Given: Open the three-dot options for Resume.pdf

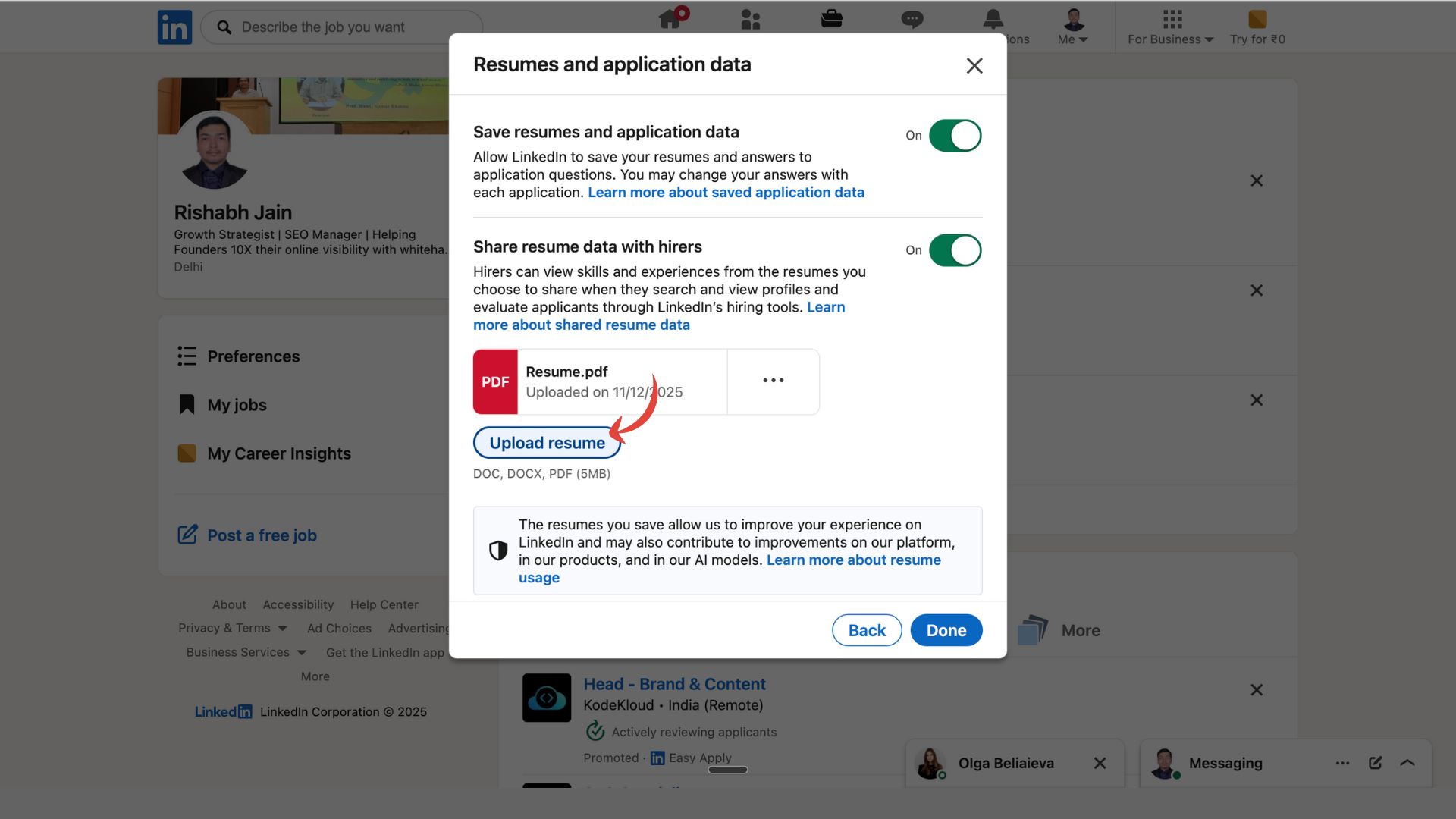Looking at the screenshot, I should [x=773, y=381].
